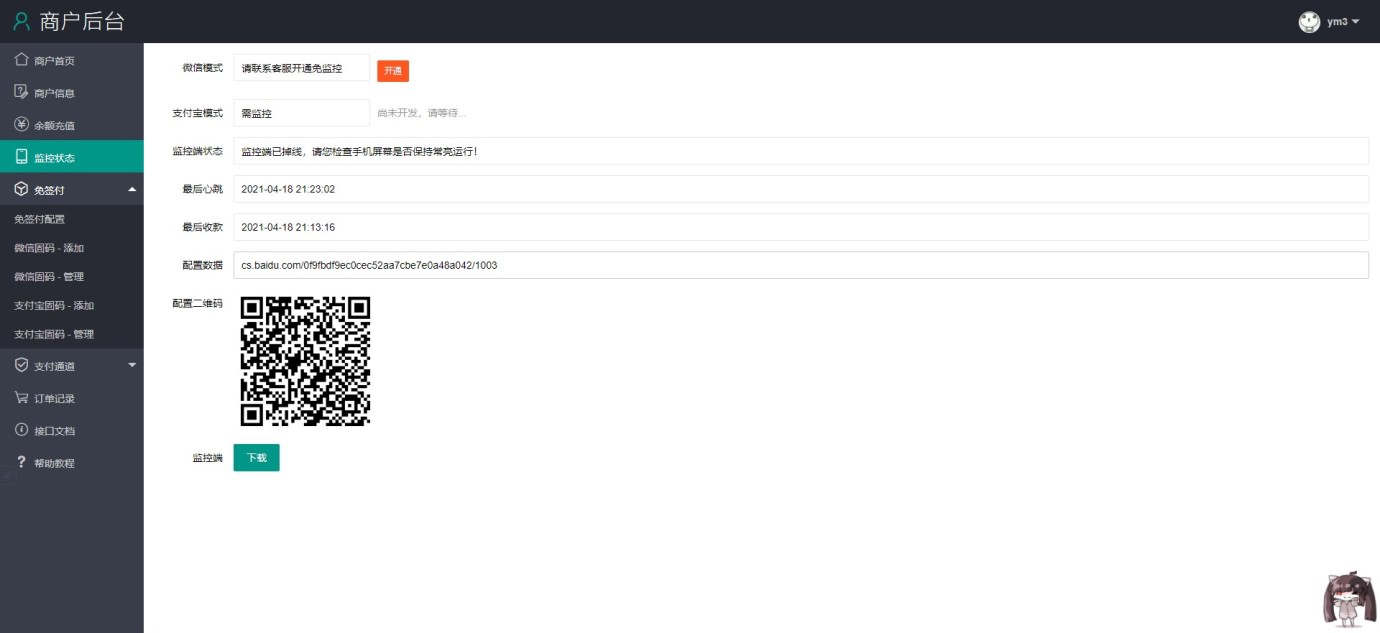Open 免签付配置 submenu item
This screenshot has width=1380, height=633.
pos(72,219)
